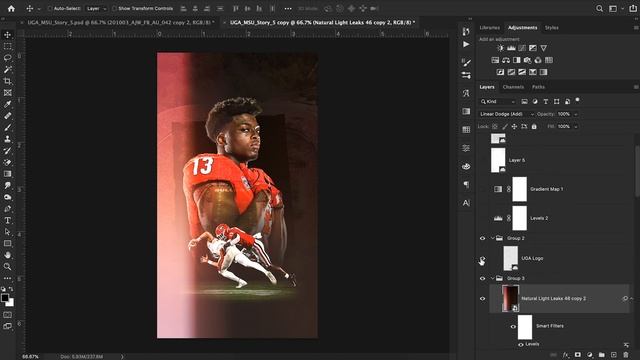This screenshot has height=360, width=640.
Task: Switch to the Channels tab
Action: coord(513,87)
